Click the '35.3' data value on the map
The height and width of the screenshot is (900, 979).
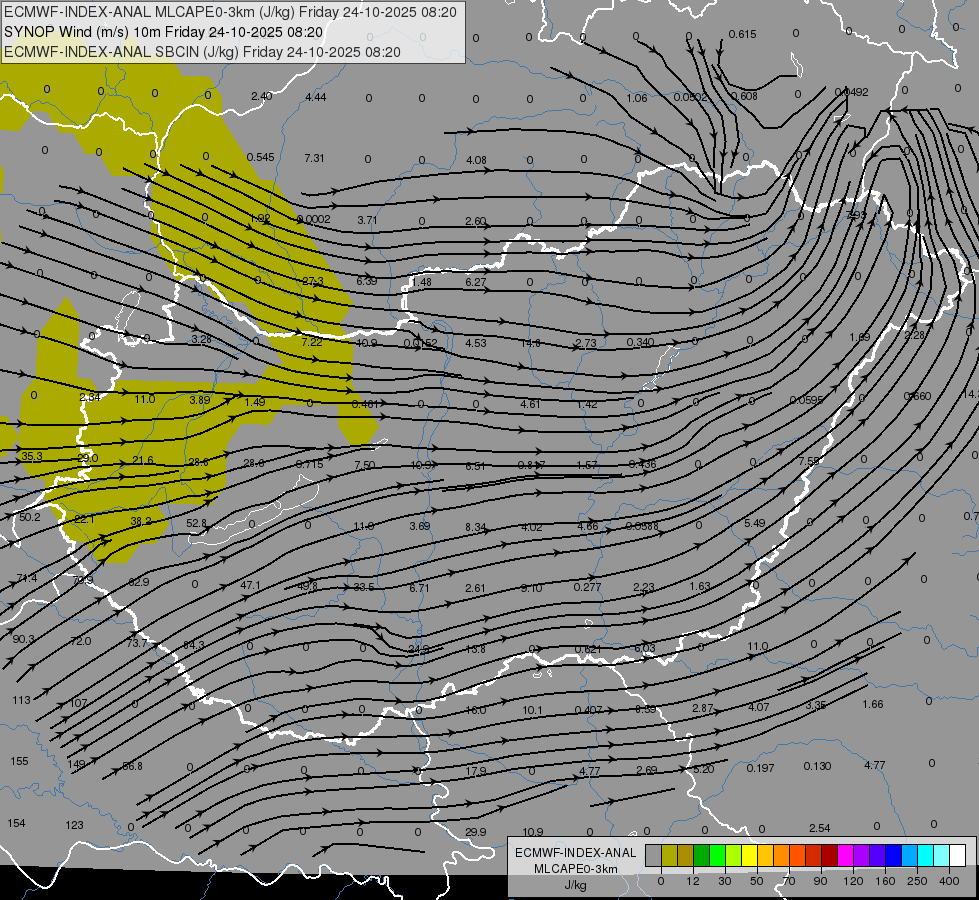point(31,456)
